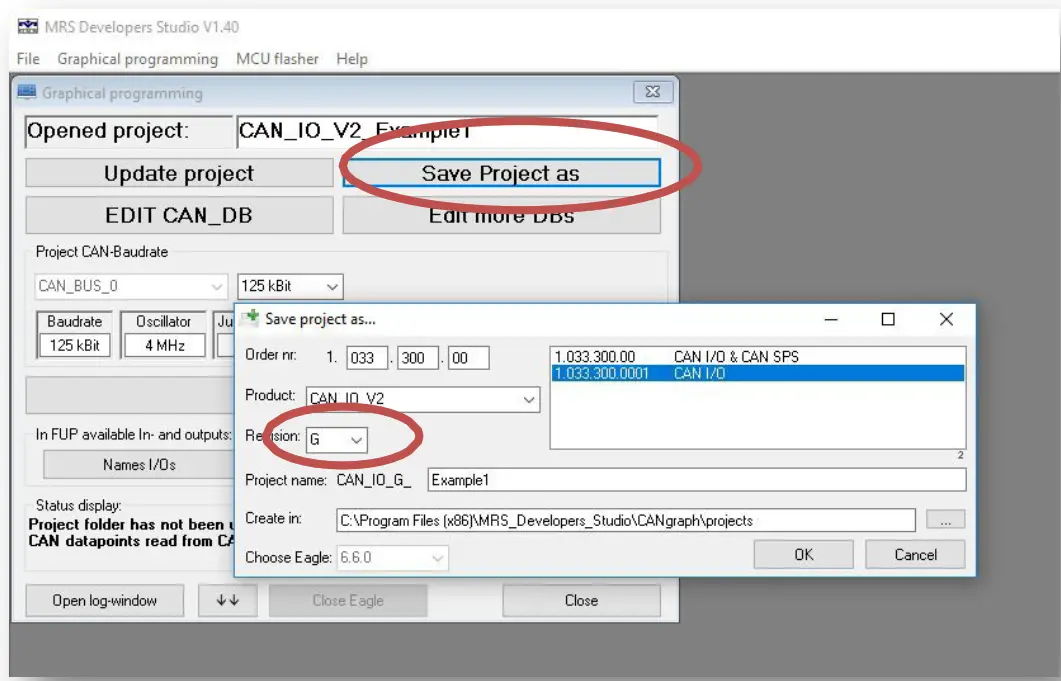Screen dimensions: 1061x681
Task: Select list row 1.033.300.00 CAN I/O & CAN SPS
Action: click(758, 357)
